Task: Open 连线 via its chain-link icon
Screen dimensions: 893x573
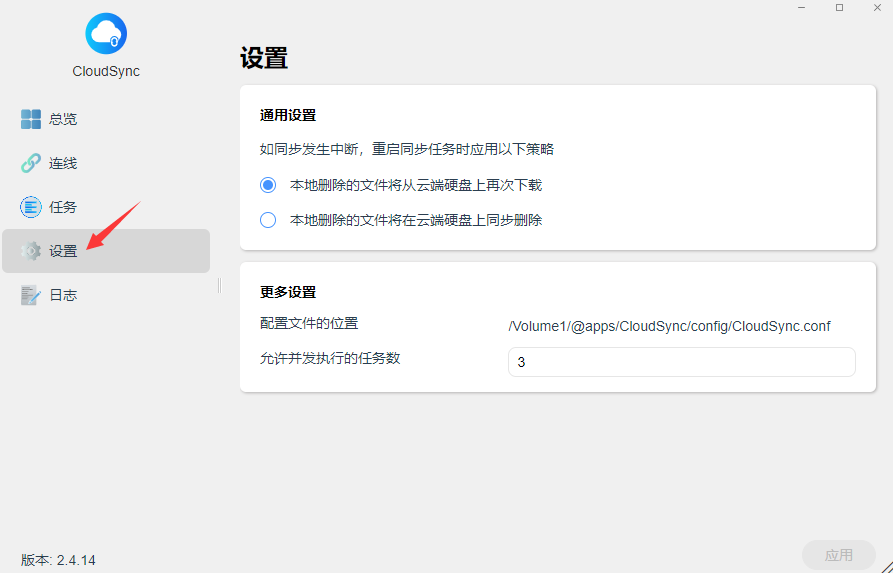Action: click(x=31, y=163)
